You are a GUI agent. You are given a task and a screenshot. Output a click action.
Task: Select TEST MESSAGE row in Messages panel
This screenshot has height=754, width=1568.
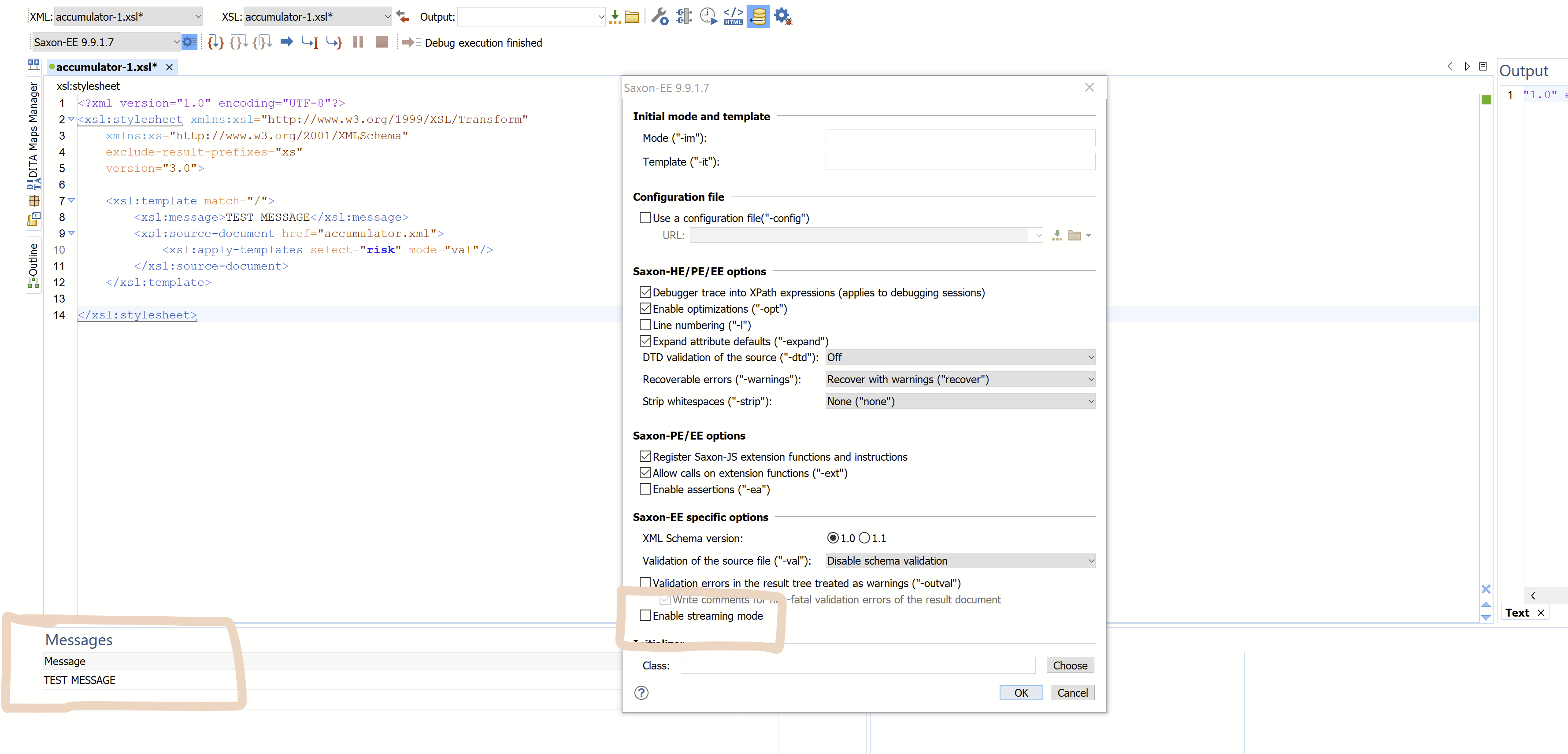pyautogui.click(x=332, y=680)
